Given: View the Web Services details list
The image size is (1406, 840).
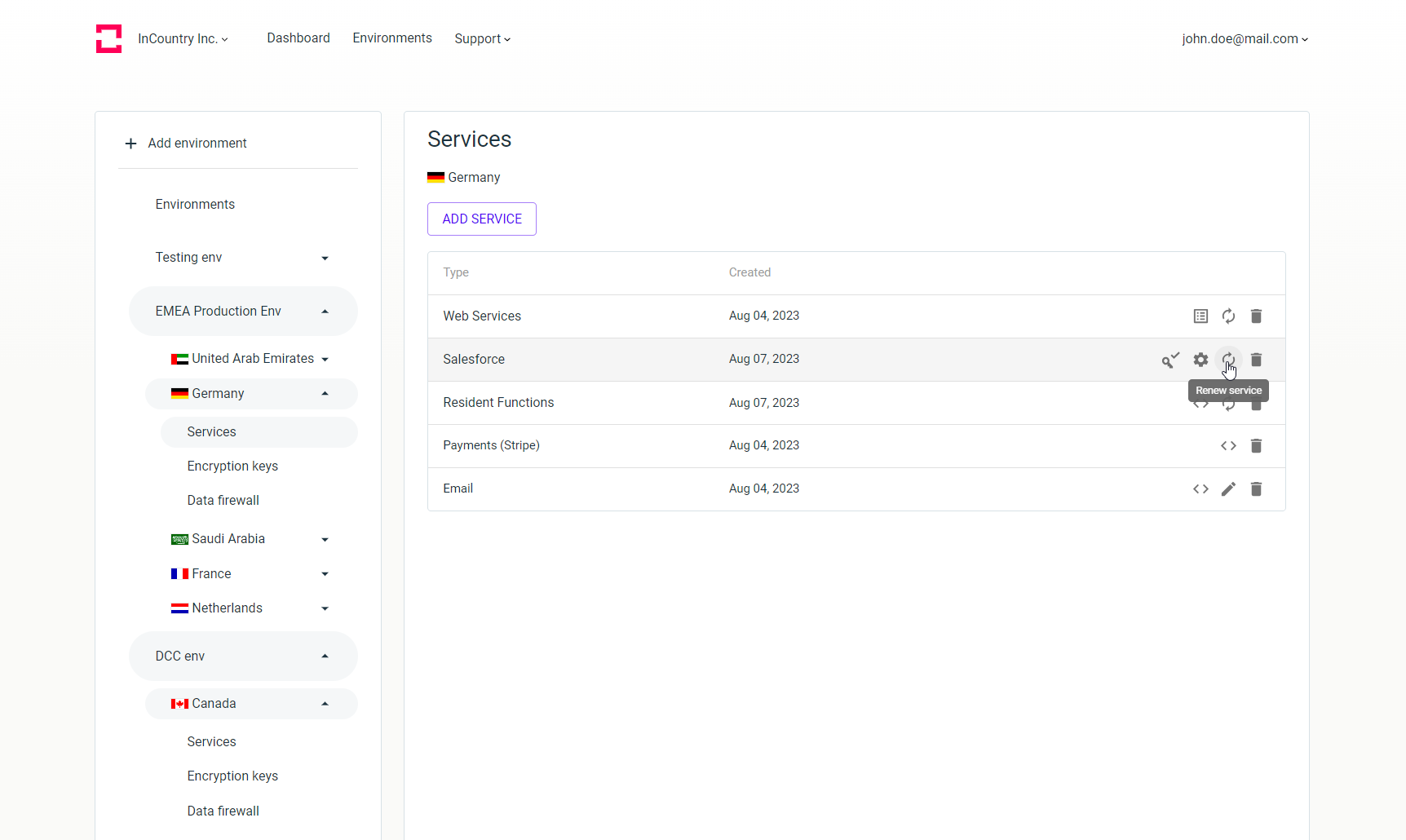Looking at the screenshot, I should point(1200,316).
